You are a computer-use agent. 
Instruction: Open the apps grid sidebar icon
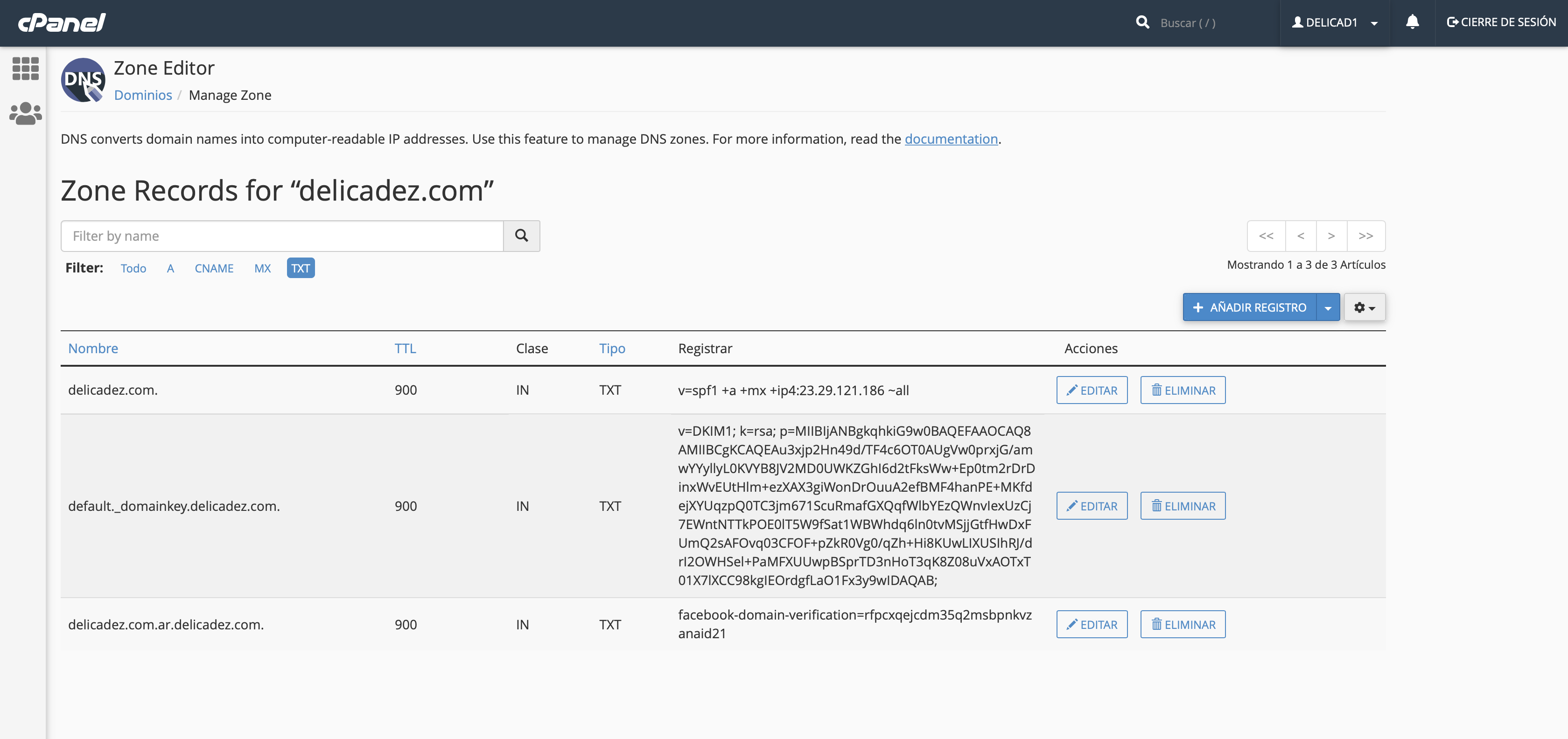[26, 69]
